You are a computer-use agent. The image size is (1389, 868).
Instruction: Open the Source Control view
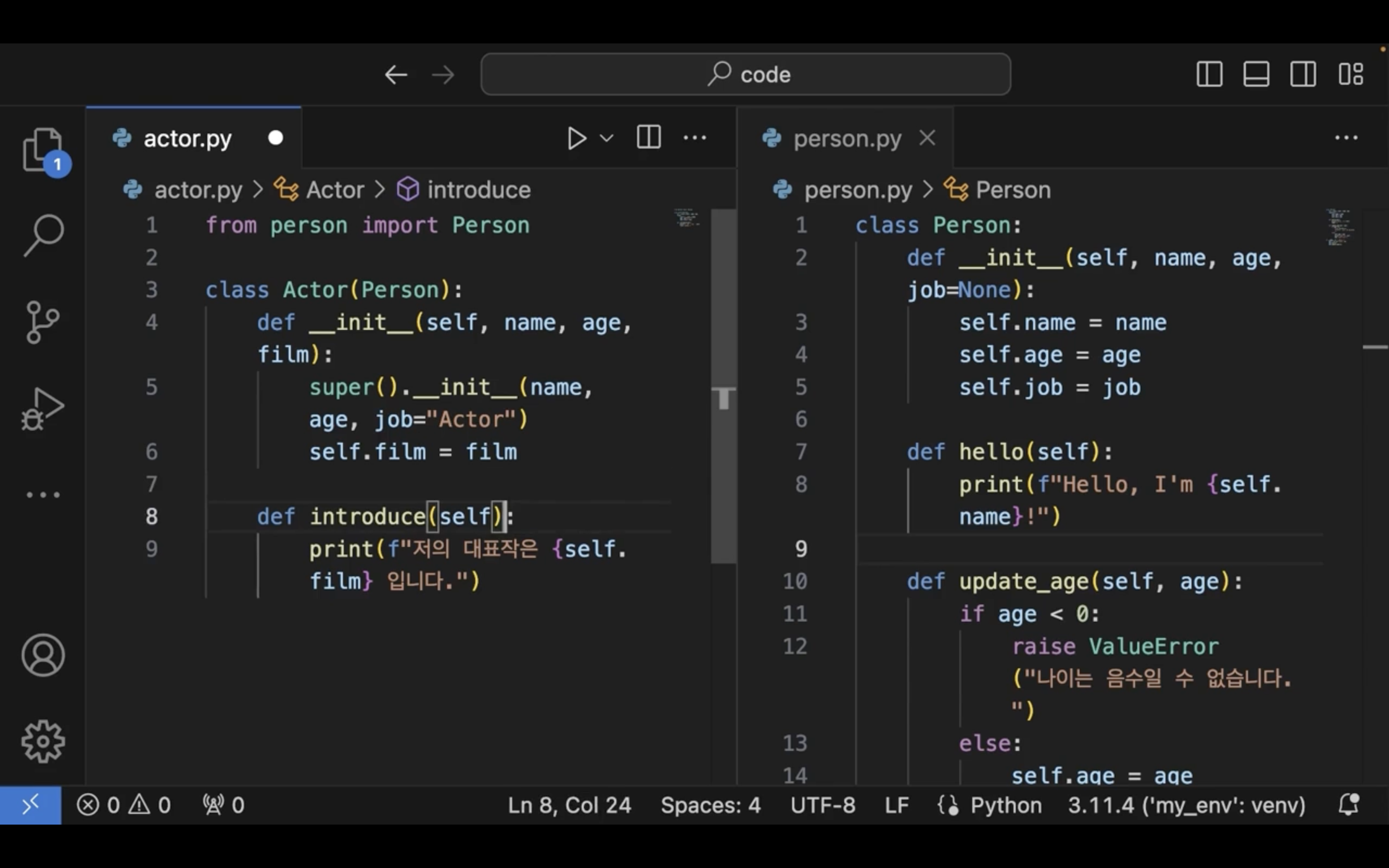[43, 322]
